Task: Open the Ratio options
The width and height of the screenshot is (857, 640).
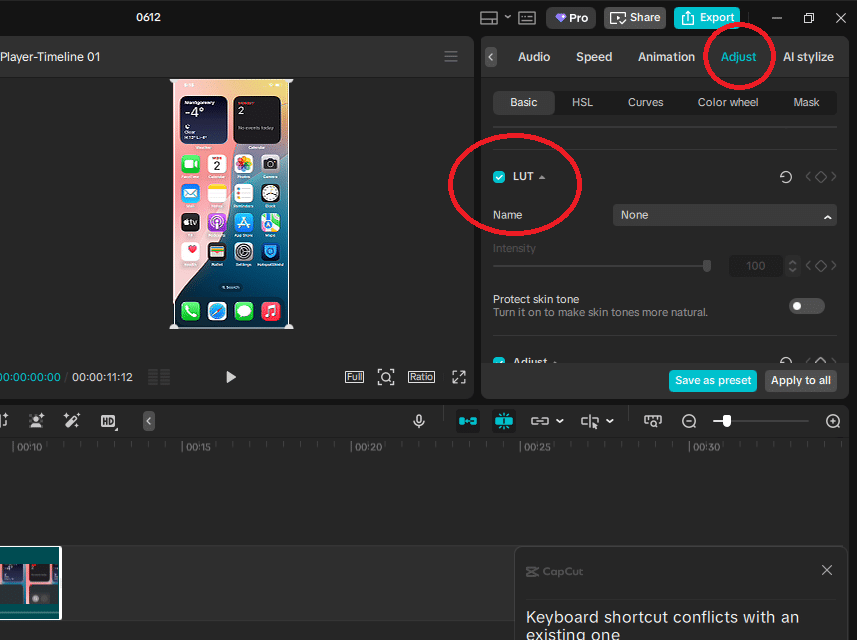Action: point(421,377)
